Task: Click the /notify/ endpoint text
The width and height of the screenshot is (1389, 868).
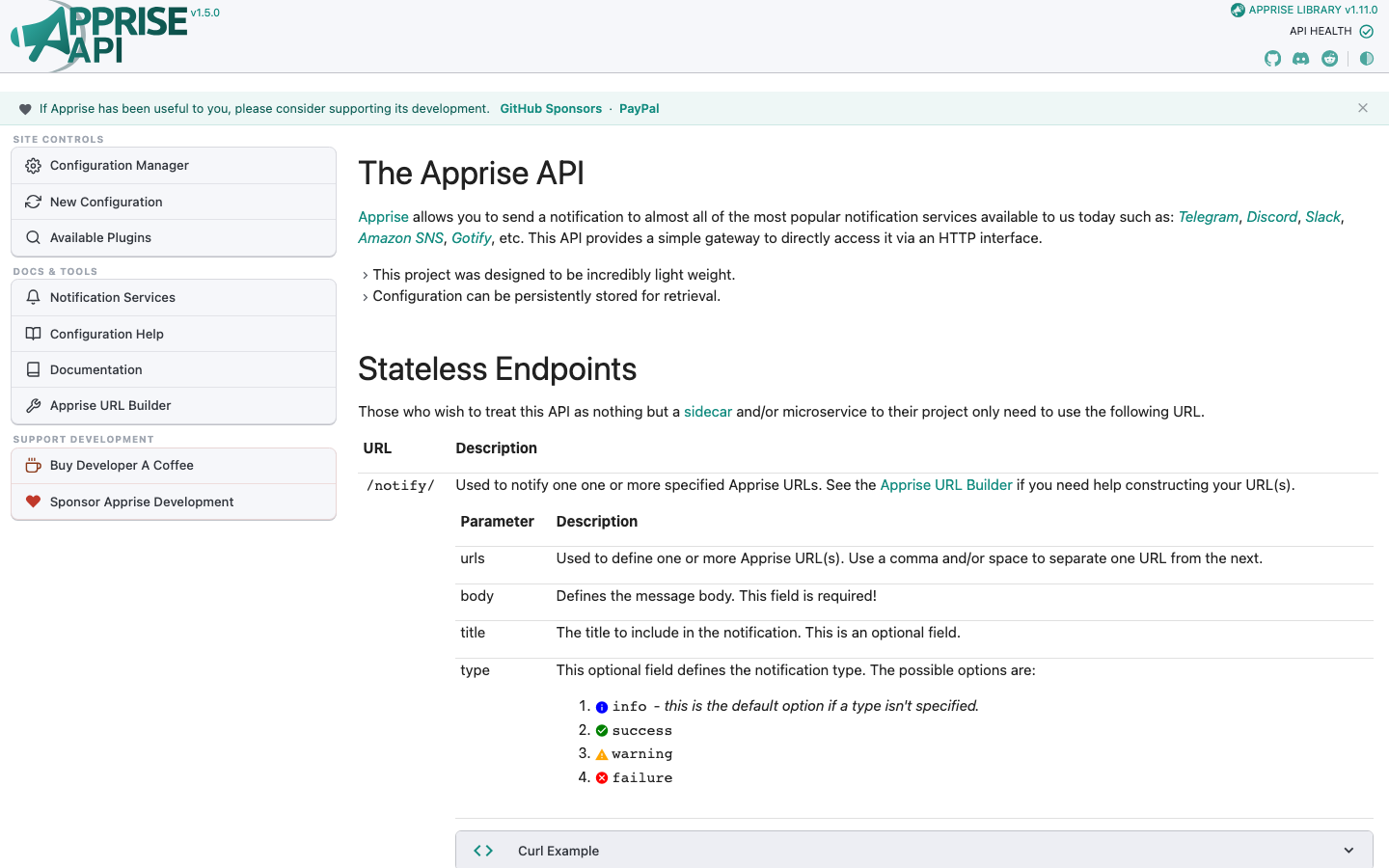Action: [x=400, y=486]
